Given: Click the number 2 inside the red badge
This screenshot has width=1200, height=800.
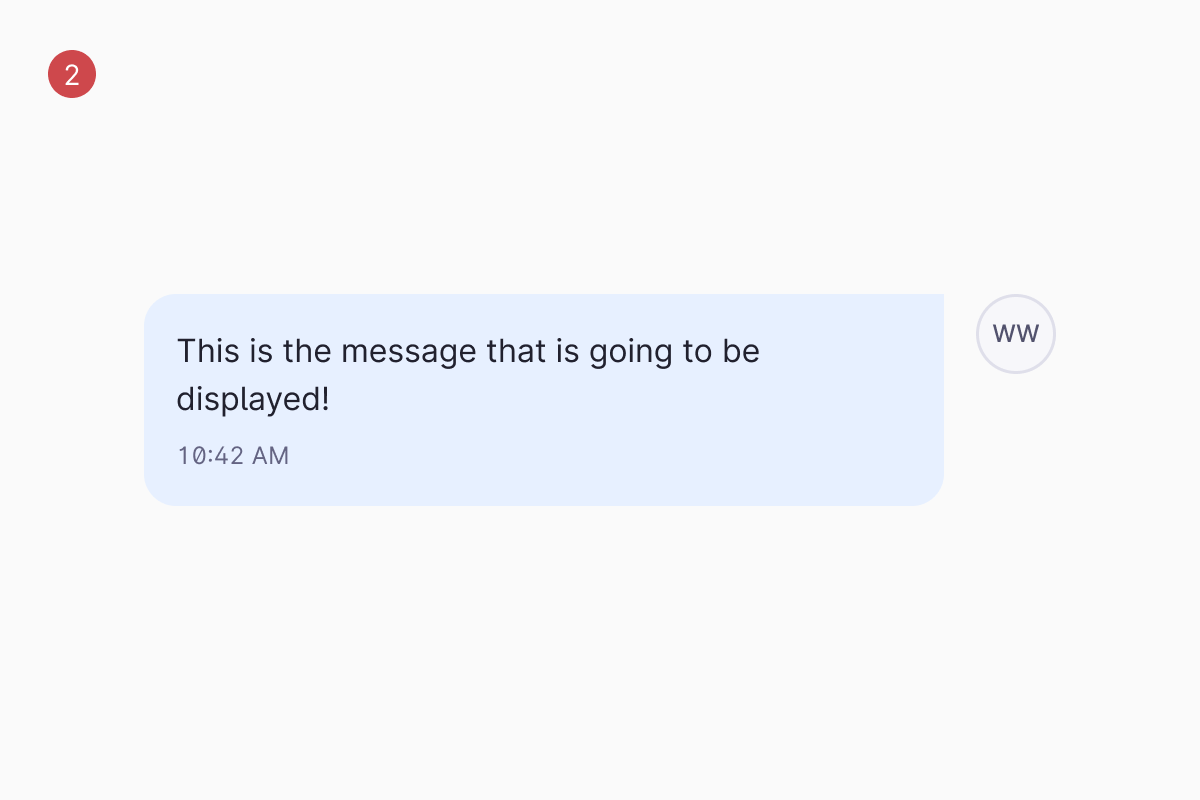Looking at the screenshot, I should tap(72, 74).
